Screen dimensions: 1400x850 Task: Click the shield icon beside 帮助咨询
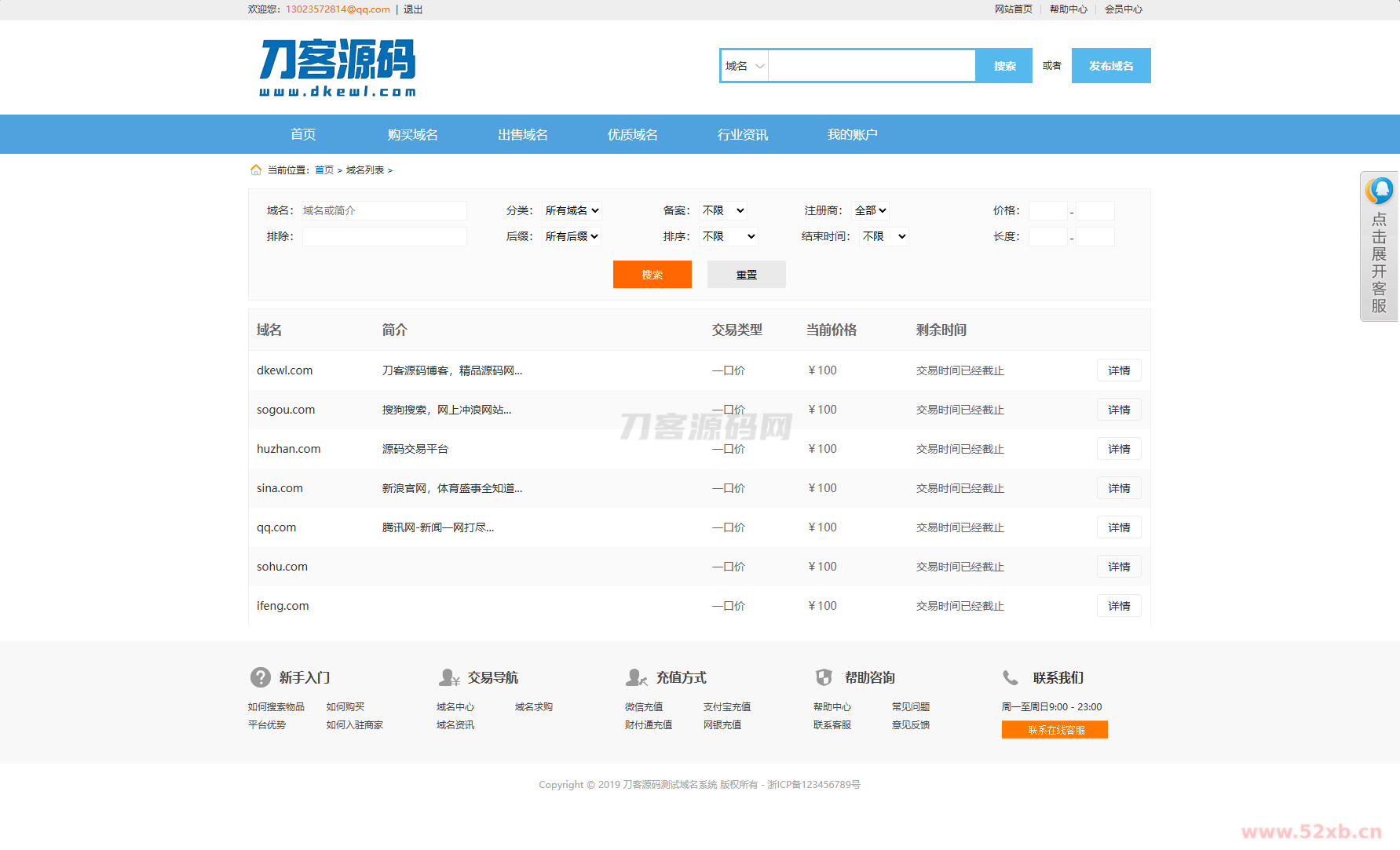(824, 677)
